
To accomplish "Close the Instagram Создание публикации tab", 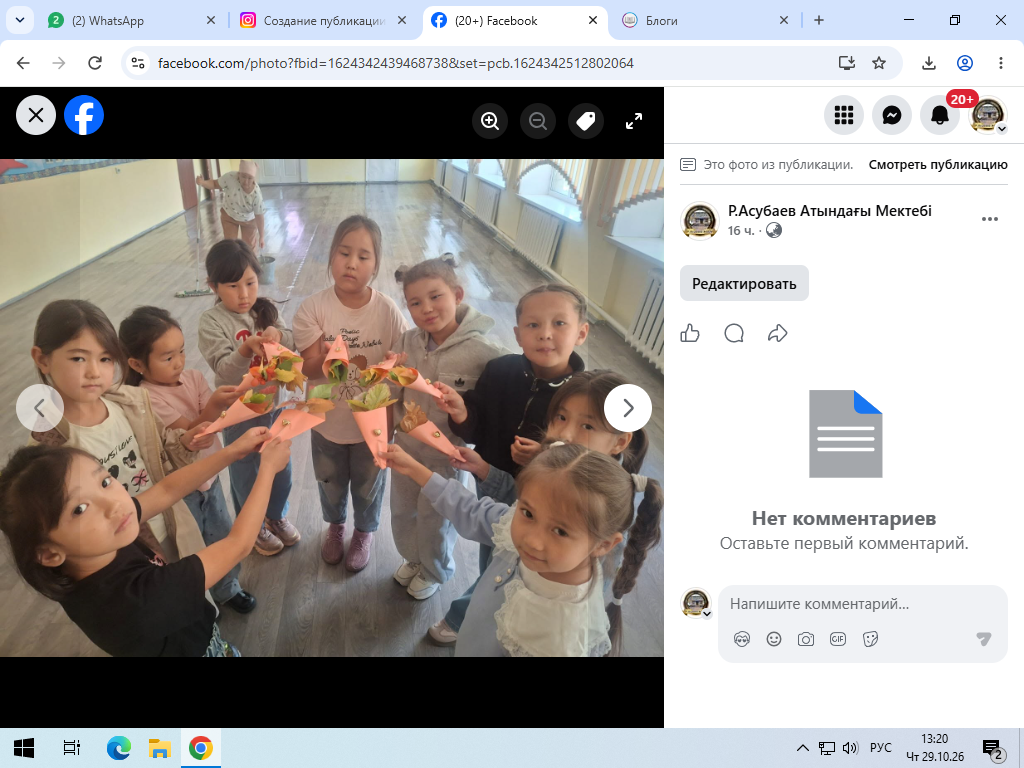I will (x=402, y=21).
